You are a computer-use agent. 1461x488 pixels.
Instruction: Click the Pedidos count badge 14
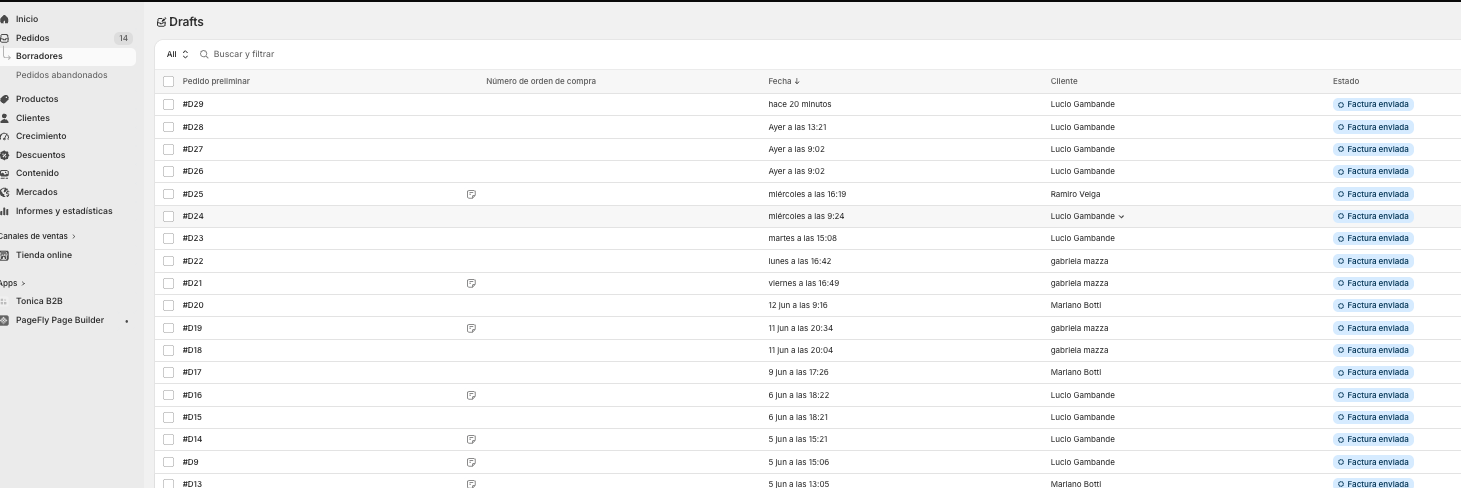click(123, 38)
